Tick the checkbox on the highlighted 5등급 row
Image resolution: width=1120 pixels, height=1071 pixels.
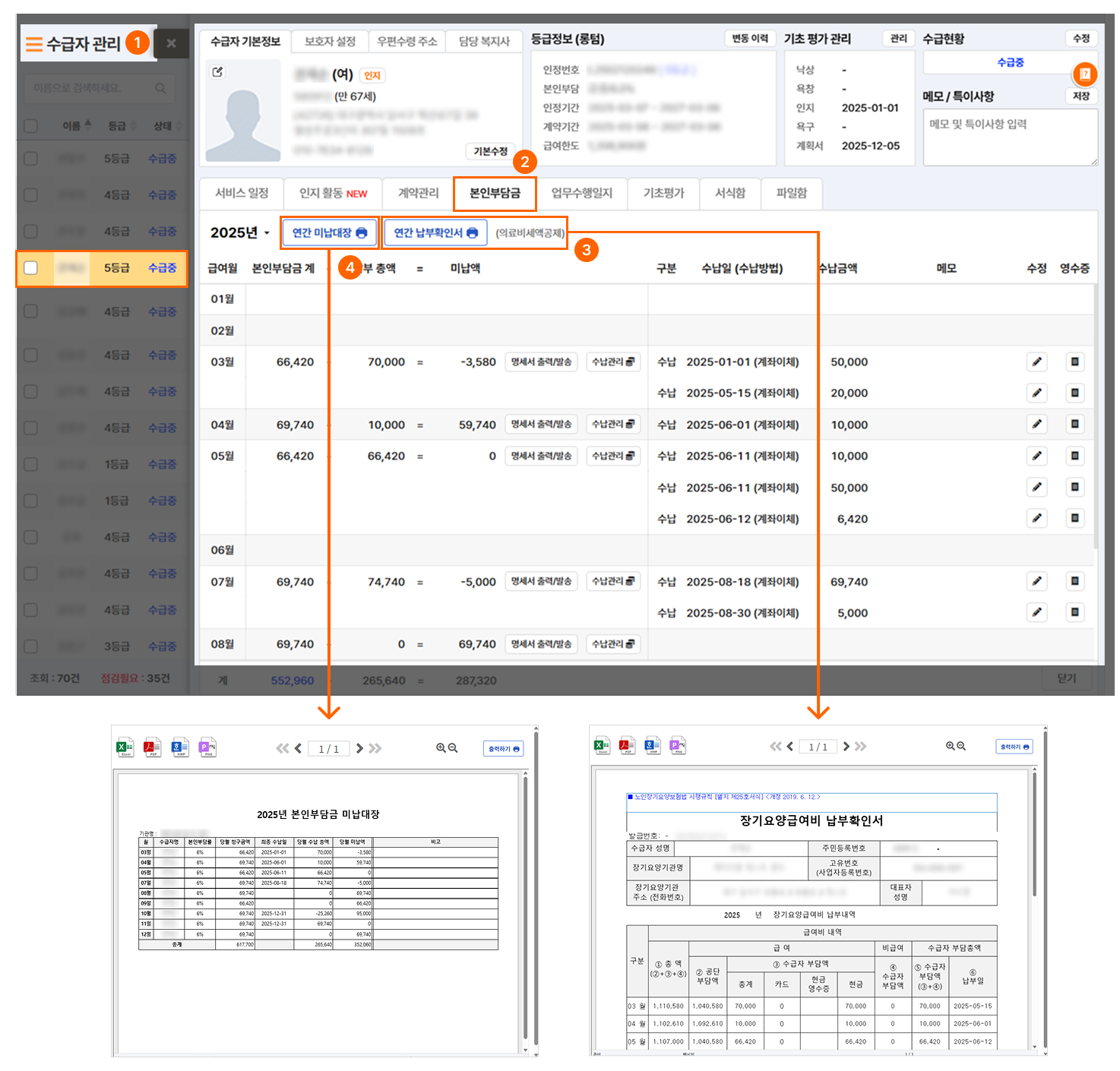click(x=31, y=268)
